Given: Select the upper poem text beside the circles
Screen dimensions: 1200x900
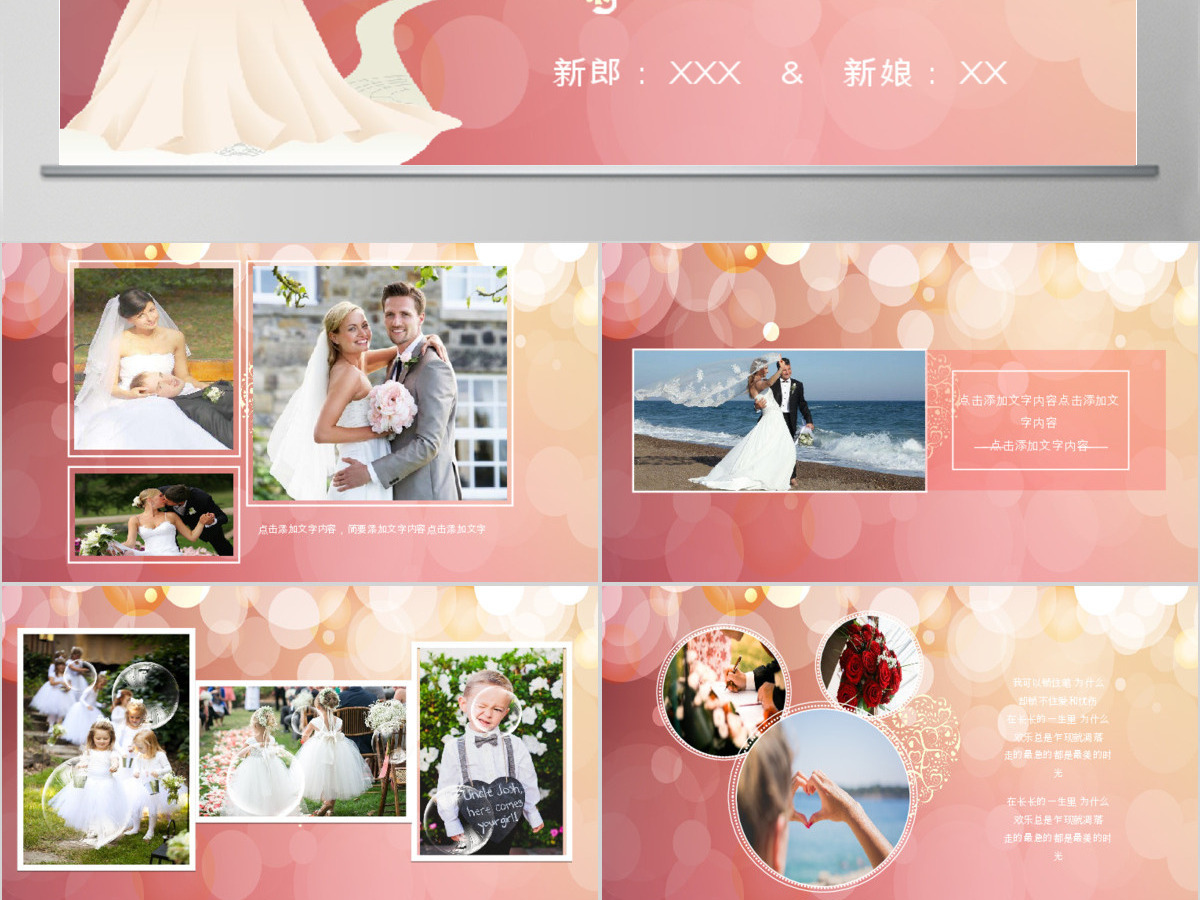Looking at the screenshot, I should (1058, 727).
